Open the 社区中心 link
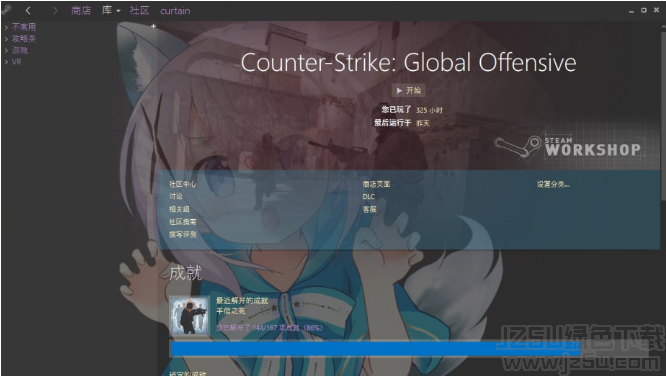Screen dimensions: 666x376 (x=183, y=184)
